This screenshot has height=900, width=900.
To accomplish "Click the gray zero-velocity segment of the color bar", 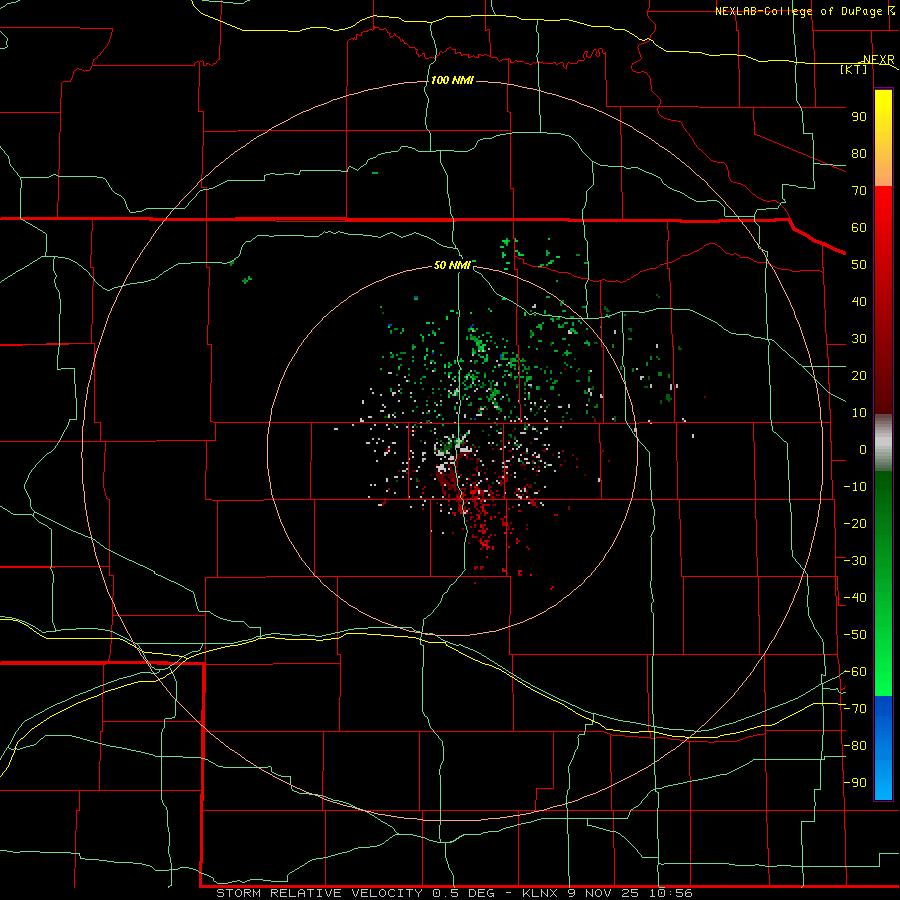I will (x=883, y=443).
